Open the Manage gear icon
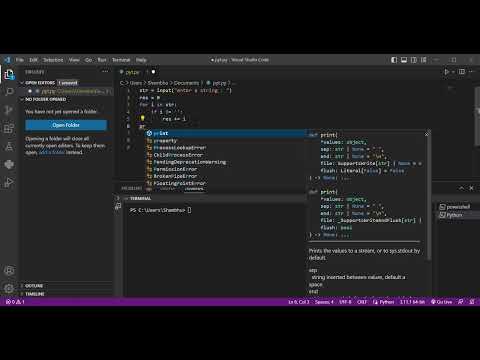 tap(9, 288)
